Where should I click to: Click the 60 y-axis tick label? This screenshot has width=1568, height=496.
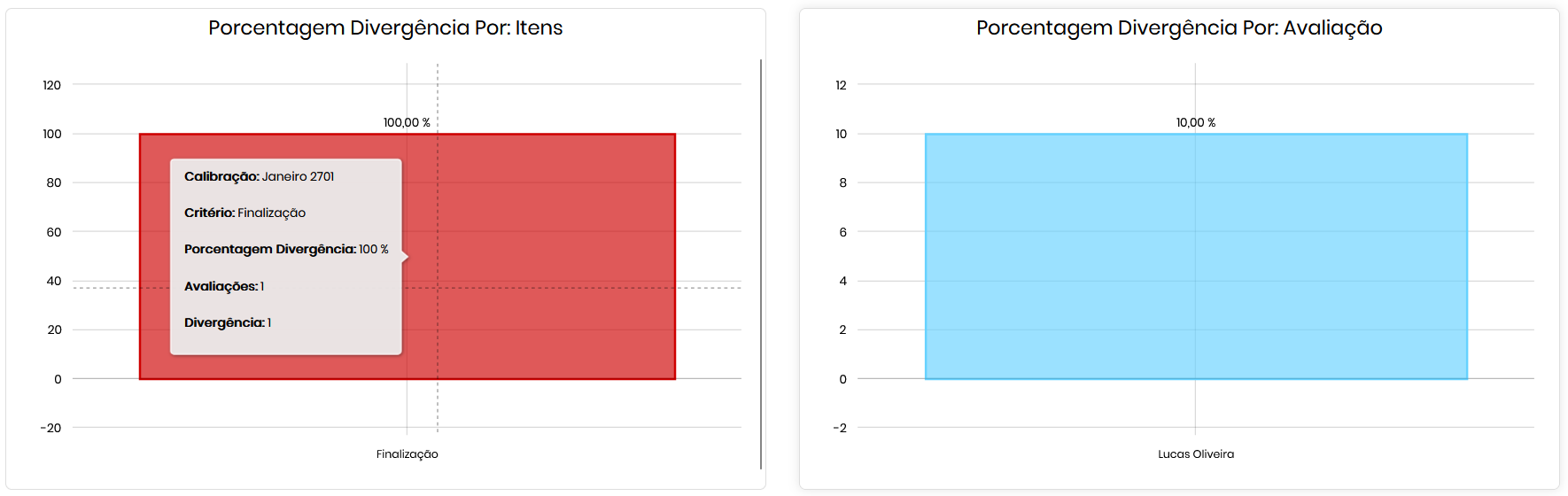(54, 232)
